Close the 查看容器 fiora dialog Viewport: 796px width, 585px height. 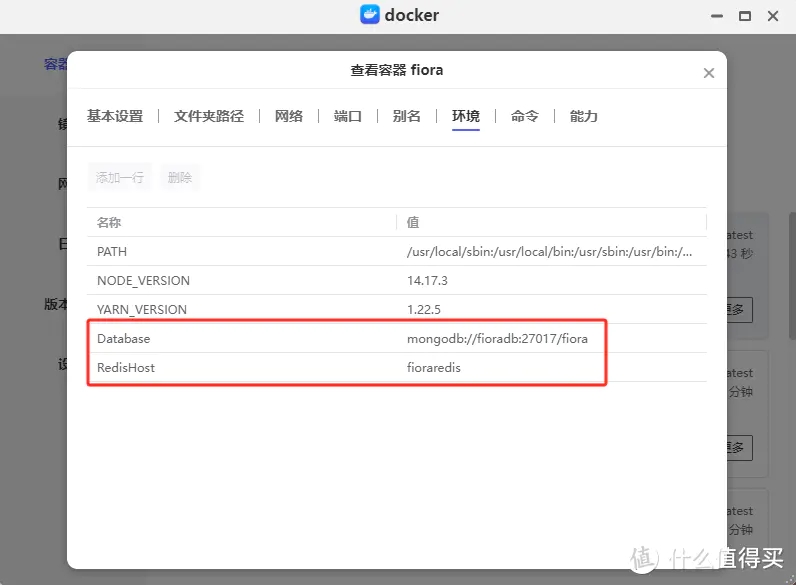(709, 73)
